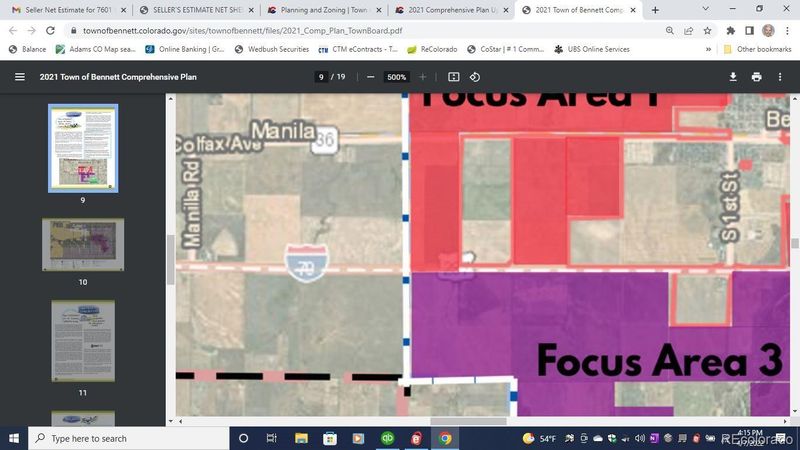Click the Chrome taskbar icon

click(445, 438)
